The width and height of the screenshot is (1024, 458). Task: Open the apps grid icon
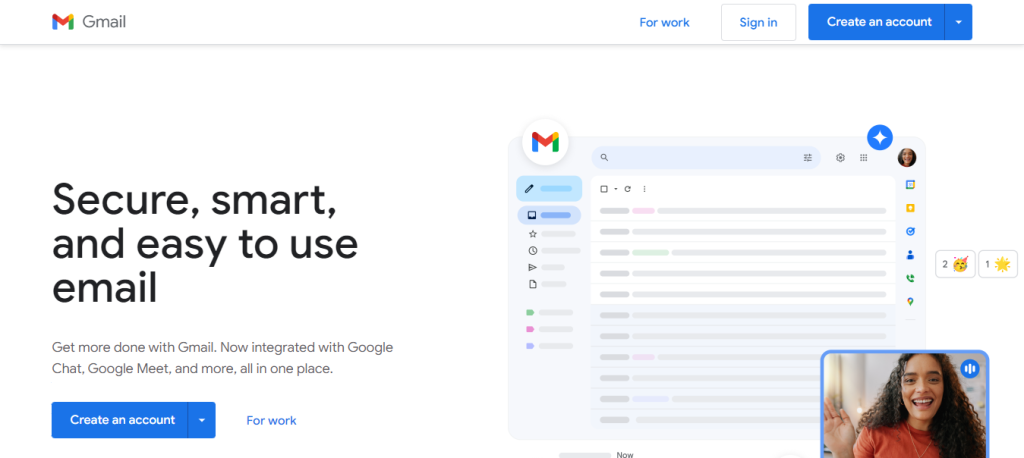(863, 157)
